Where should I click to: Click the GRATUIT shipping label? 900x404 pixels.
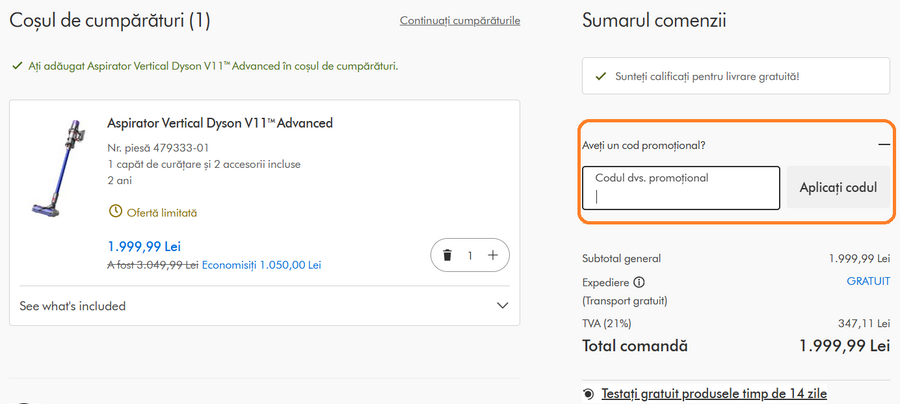(x=868, y=282)
